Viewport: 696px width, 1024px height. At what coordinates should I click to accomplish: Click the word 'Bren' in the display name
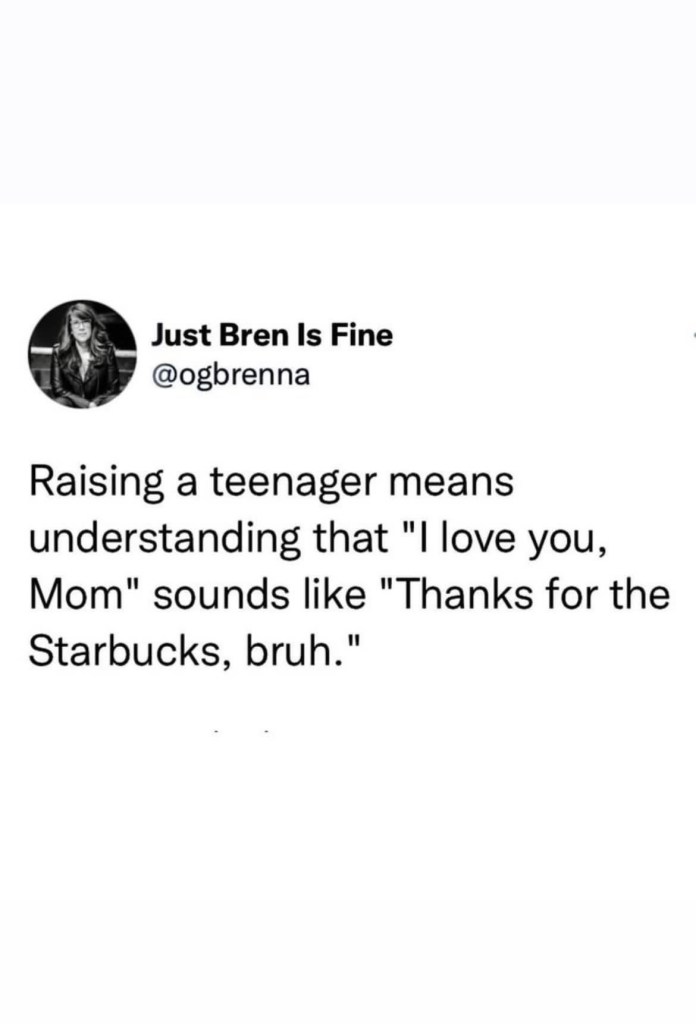point(251,336)
